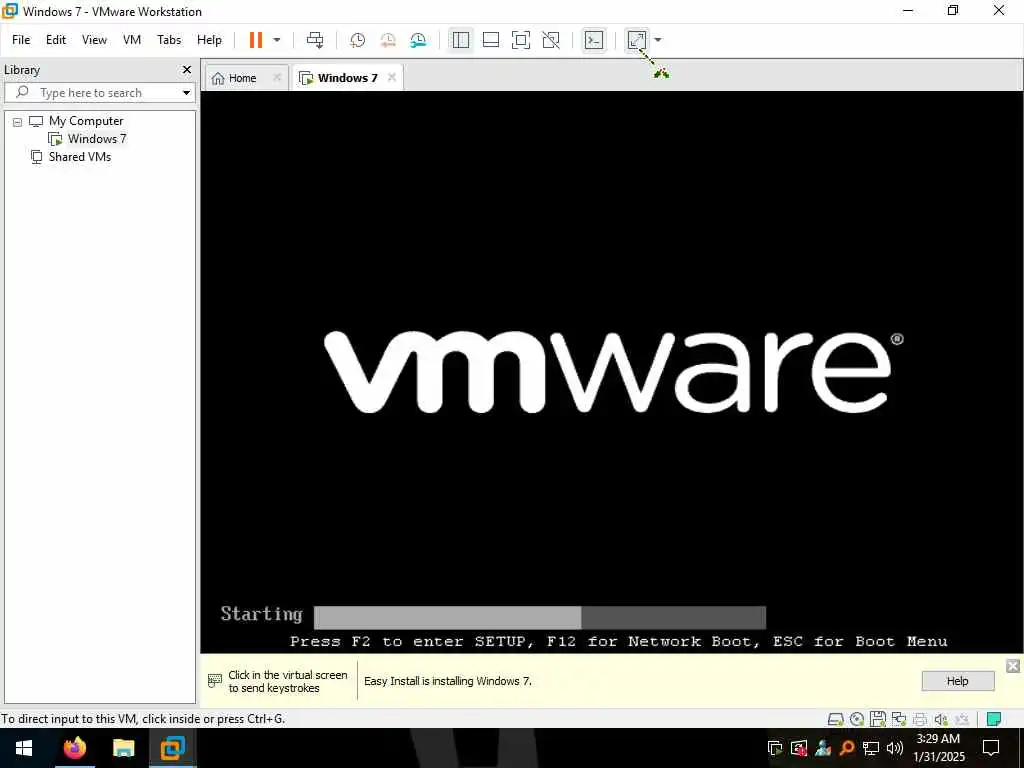
Task: Open the library search filter dropdown
Action: (186, 93)
